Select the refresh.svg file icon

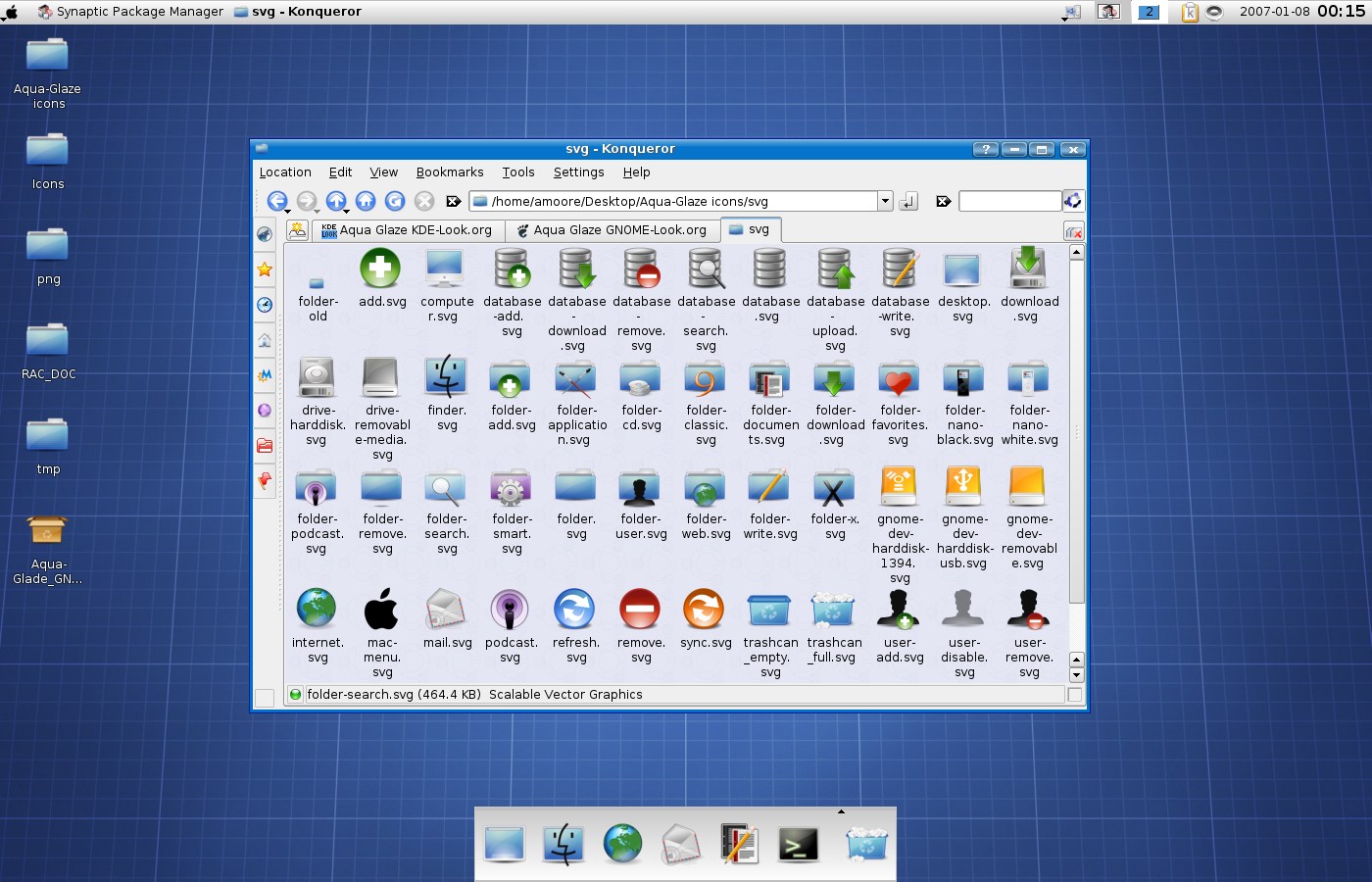point(574,609)
